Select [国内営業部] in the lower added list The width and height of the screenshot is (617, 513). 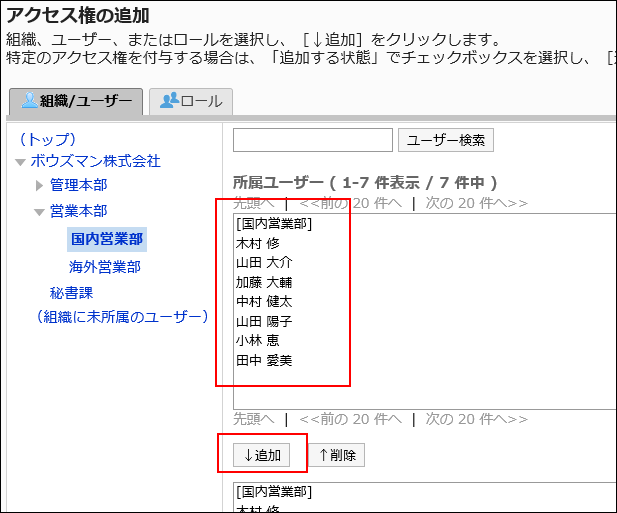click(x=274, y=492)
